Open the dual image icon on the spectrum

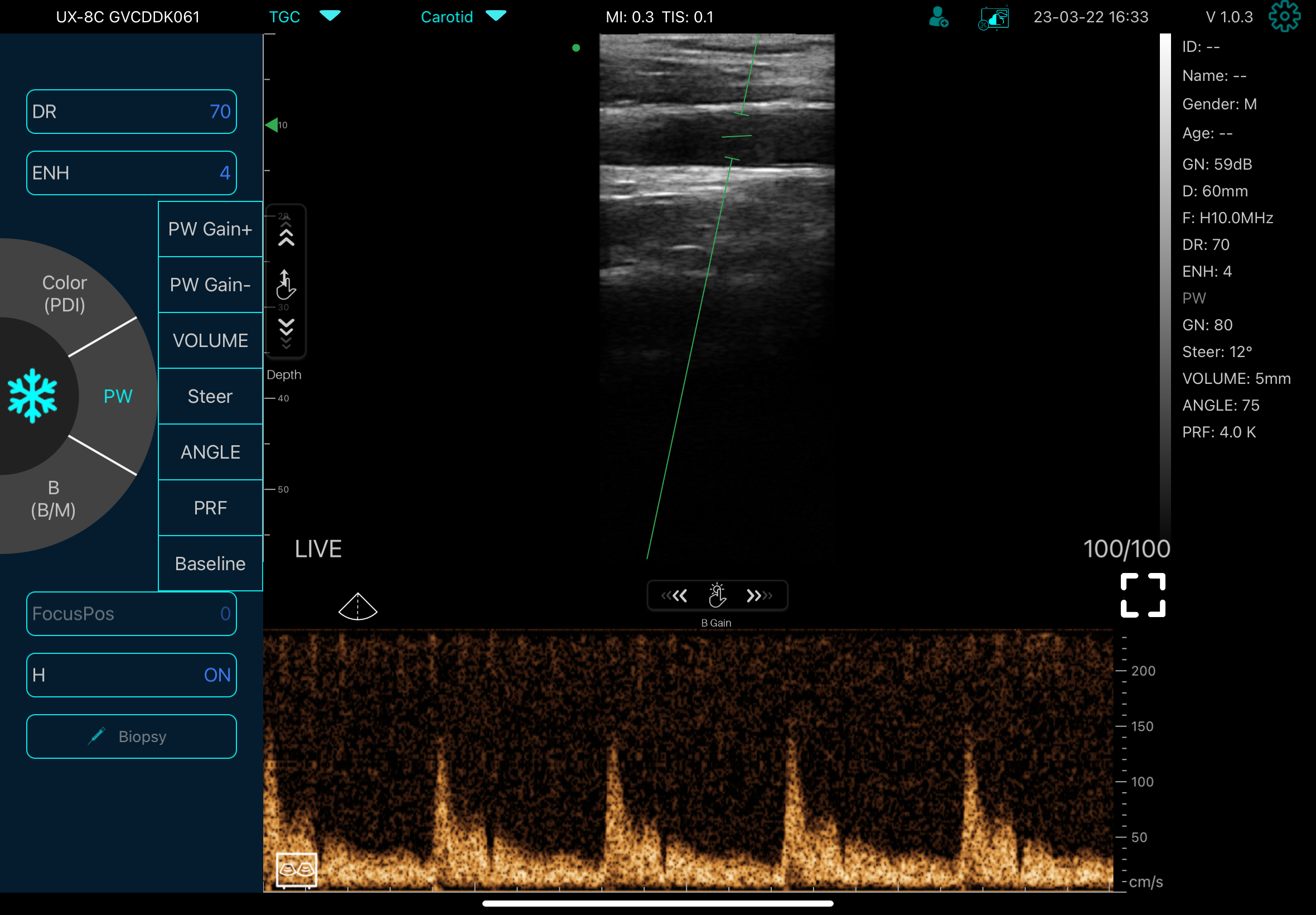tap(296, 870)
